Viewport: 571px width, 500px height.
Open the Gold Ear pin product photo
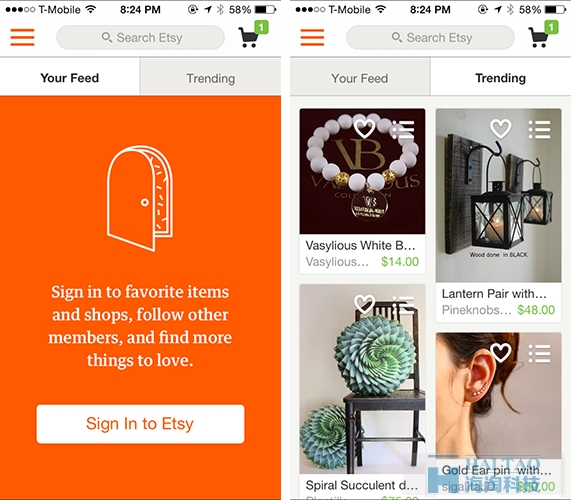(x=499, y=395)
